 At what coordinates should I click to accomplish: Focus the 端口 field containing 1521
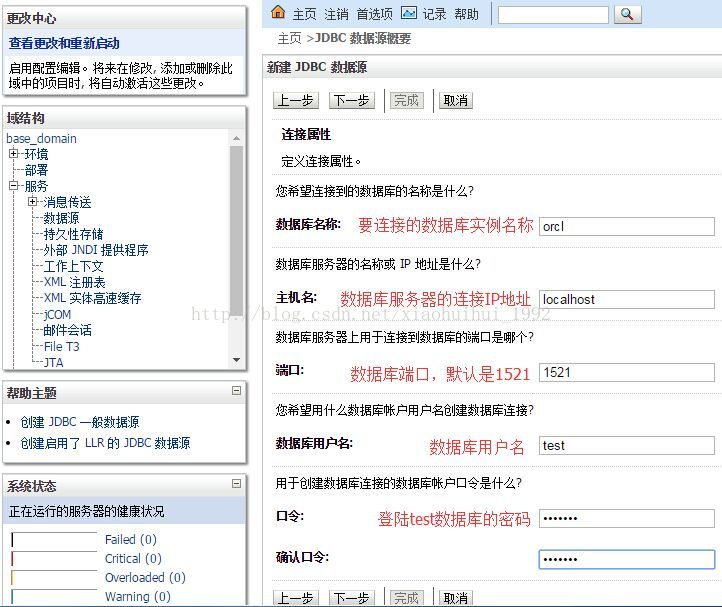(627, 372)
